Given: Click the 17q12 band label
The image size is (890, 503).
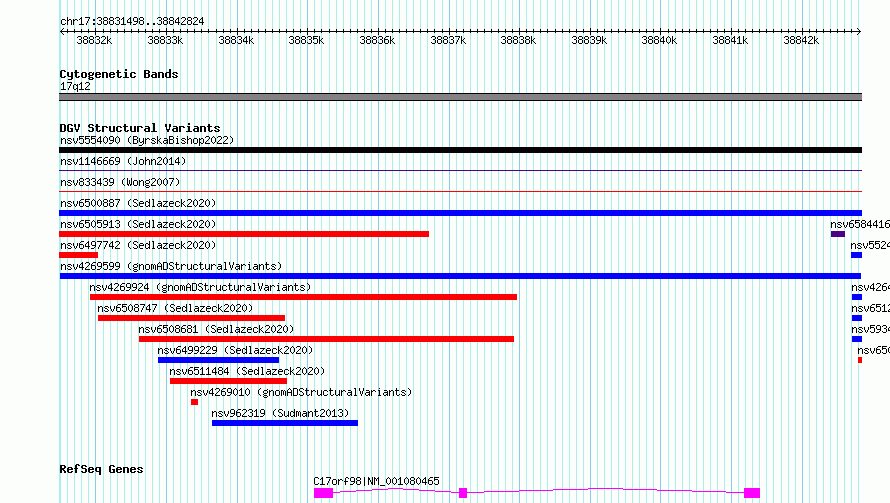Looking at the screenshot, I should point(75,86).
